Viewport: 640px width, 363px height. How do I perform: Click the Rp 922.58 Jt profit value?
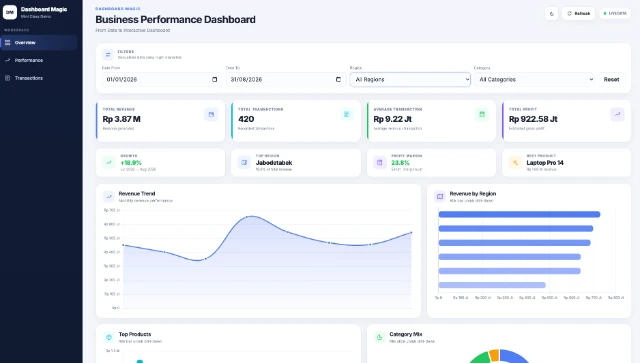pyautogui.click(x=533, y=119)
